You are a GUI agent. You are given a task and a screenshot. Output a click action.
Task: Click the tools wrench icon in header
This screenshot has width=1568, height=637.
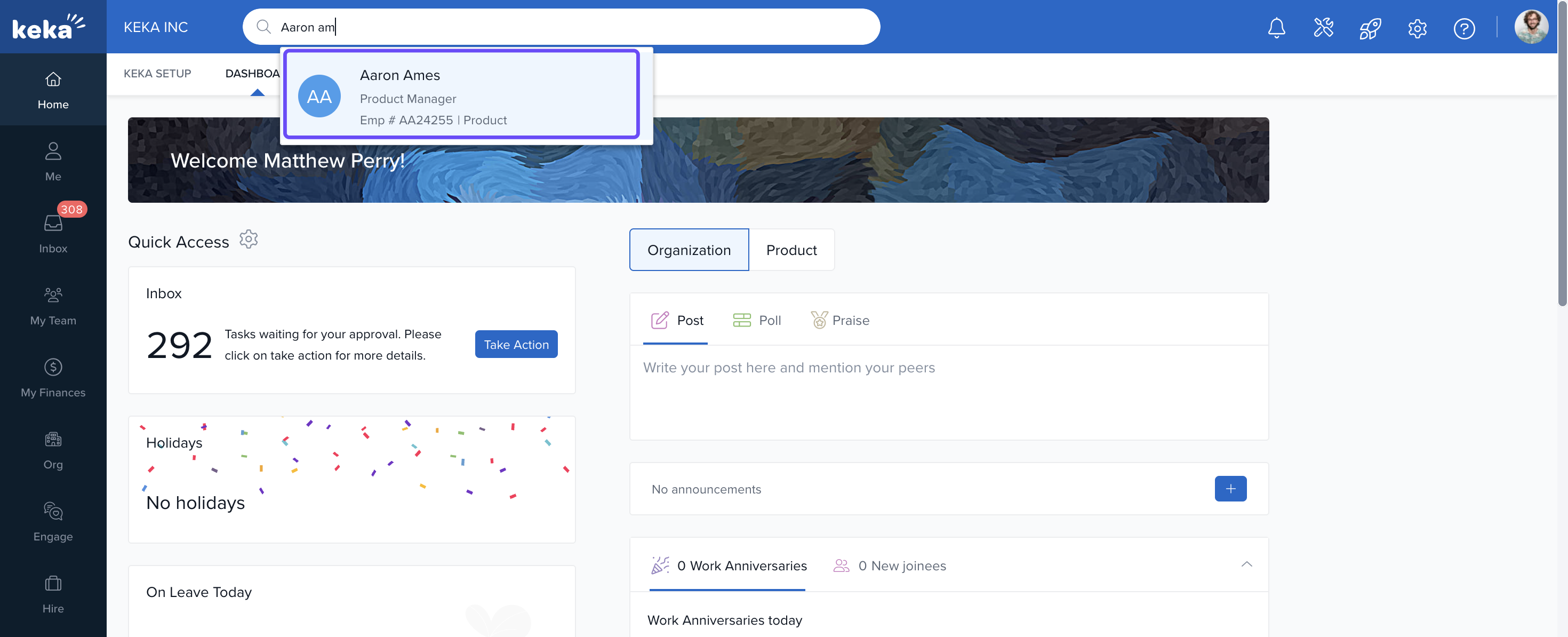1323,28
